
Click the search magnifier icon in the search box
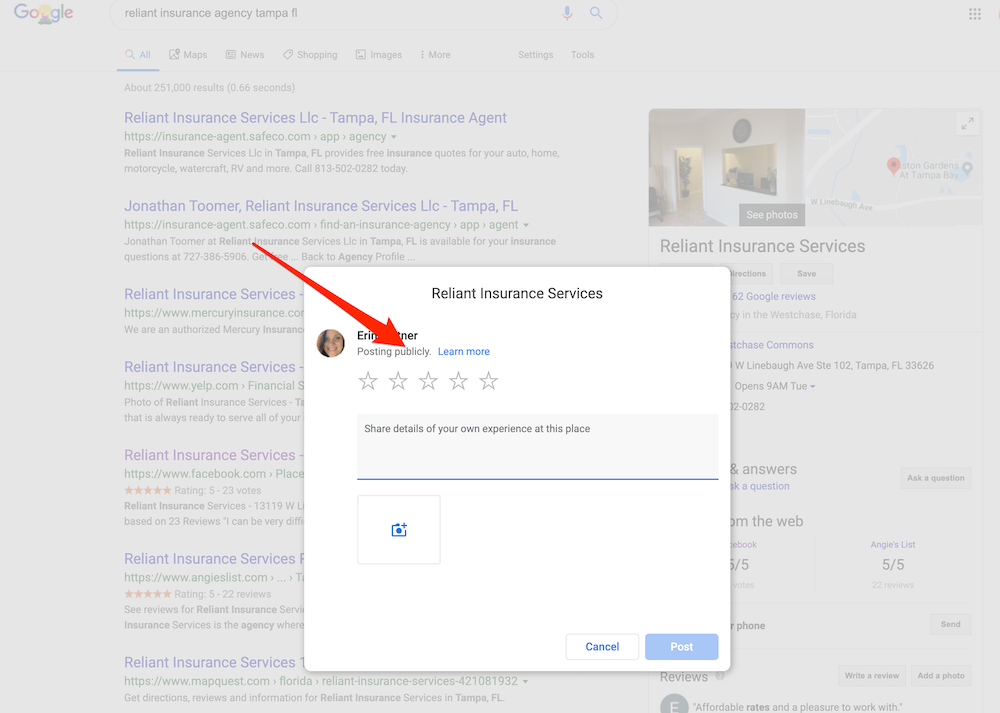(x=596, y=13)
